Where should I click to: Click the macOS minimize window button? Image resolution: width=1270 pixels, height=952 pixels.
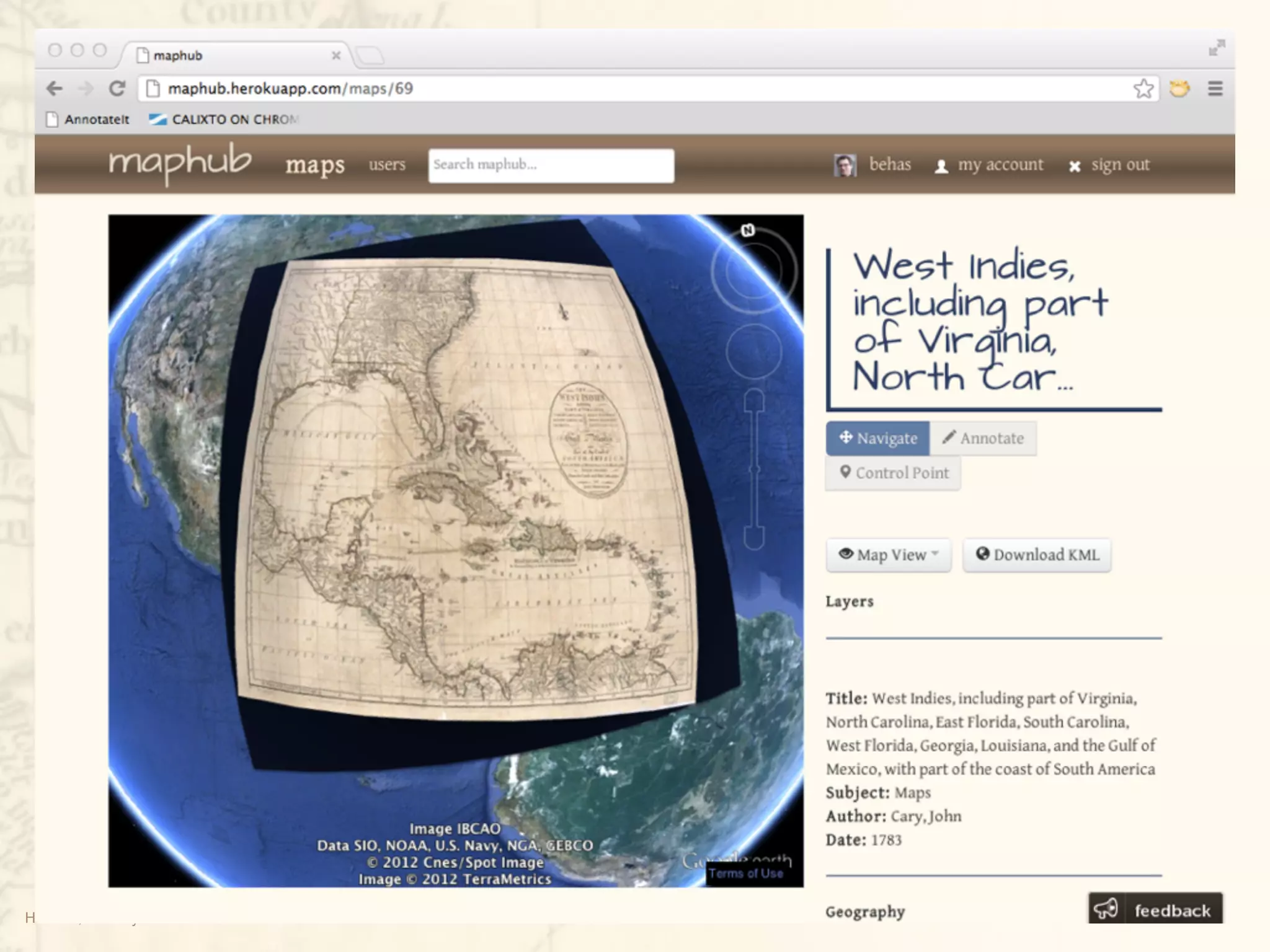coord(77,50)
